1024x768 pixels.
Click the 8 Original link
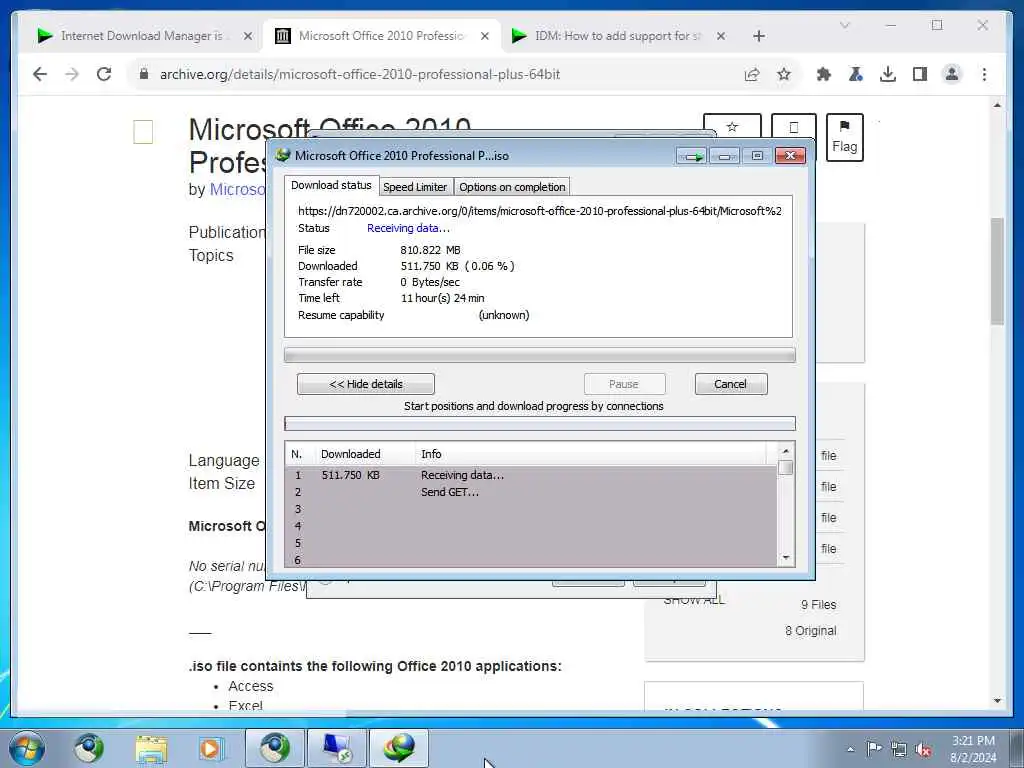[810, 630]
